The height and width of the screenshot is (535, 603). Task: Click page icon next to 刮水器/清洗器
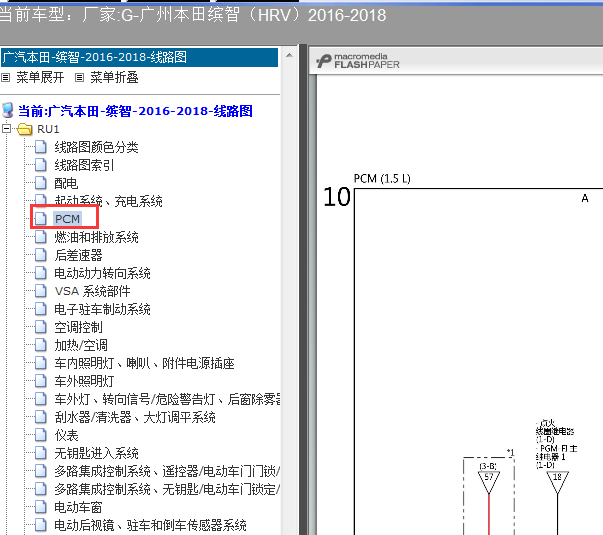click(41, 417)
